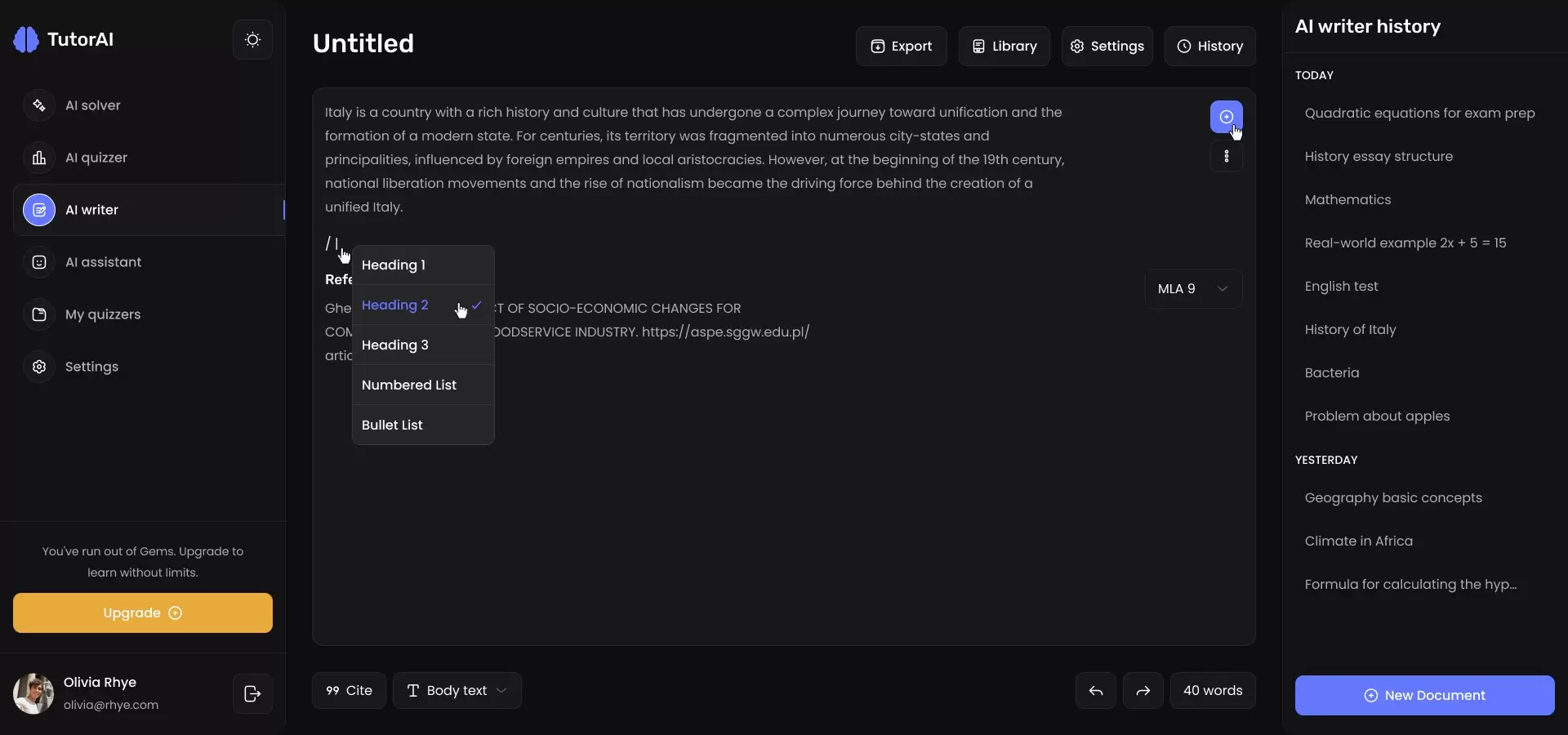Expand the Body text style dropdown

pyautogui.click(x=457, y=691)
